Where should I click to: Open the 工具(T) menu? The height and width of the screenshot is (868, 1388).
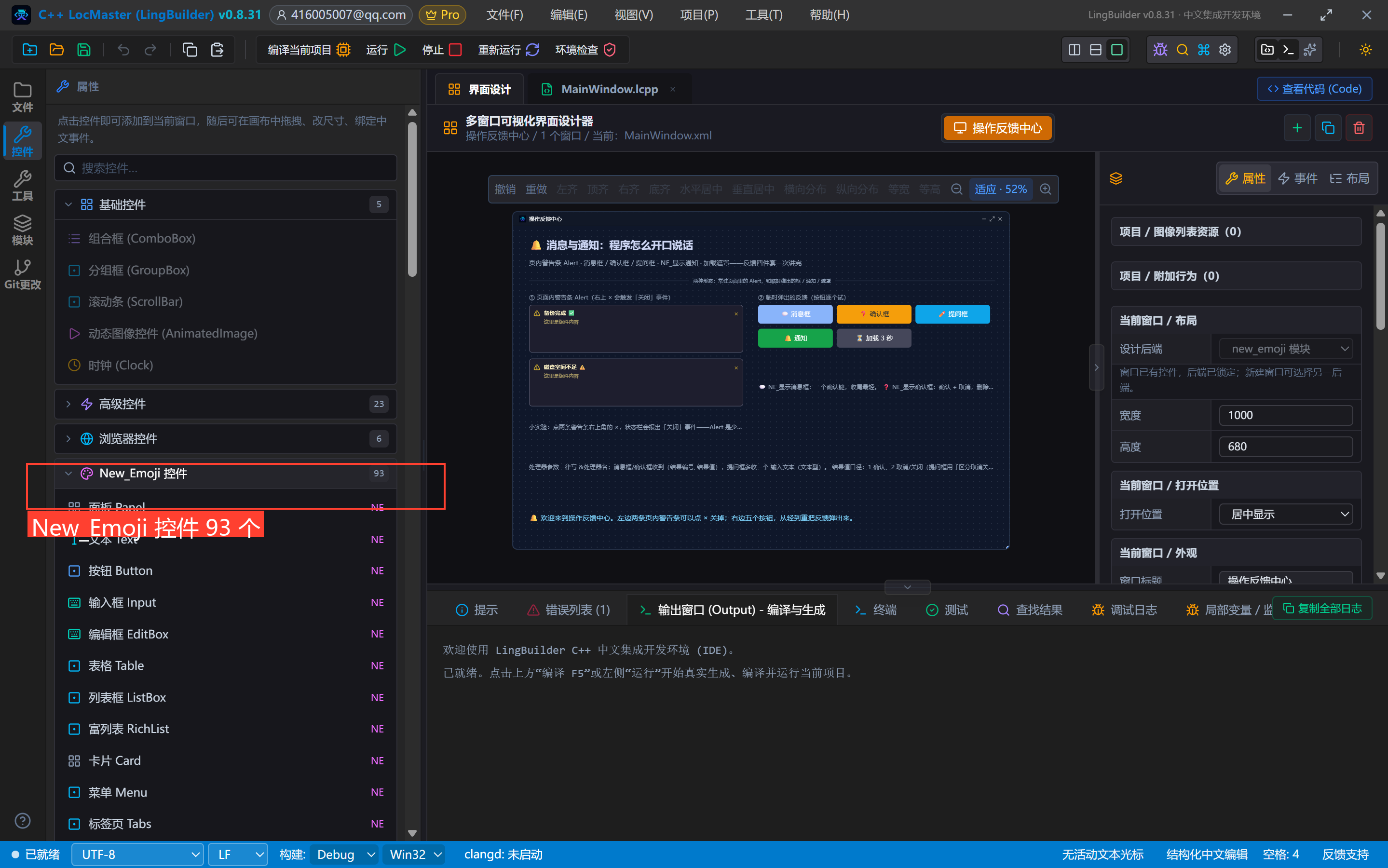pyautogui.click(x=763, y=15)
